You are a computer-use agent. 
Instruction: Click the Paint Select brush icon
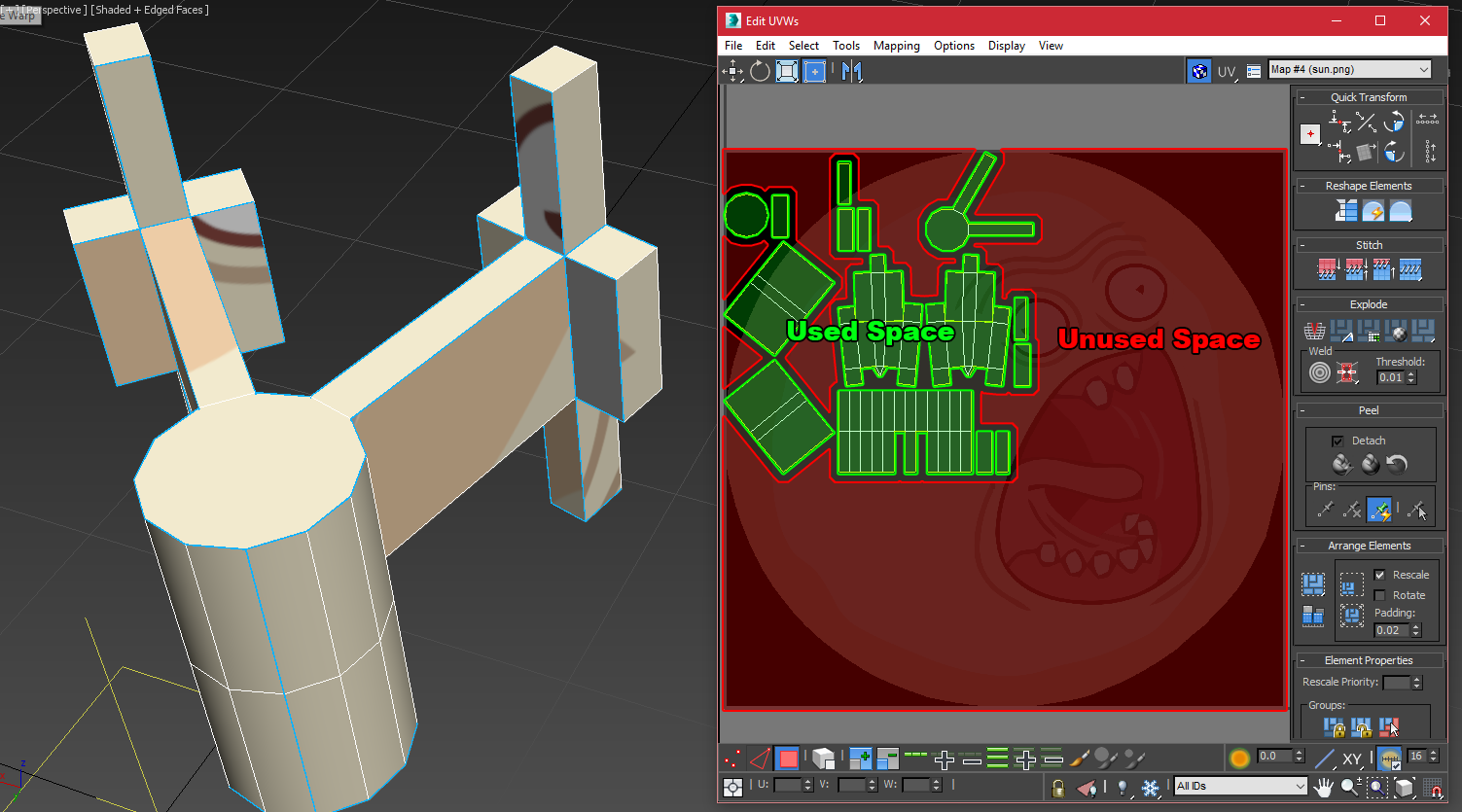(x=1081, y=759)
